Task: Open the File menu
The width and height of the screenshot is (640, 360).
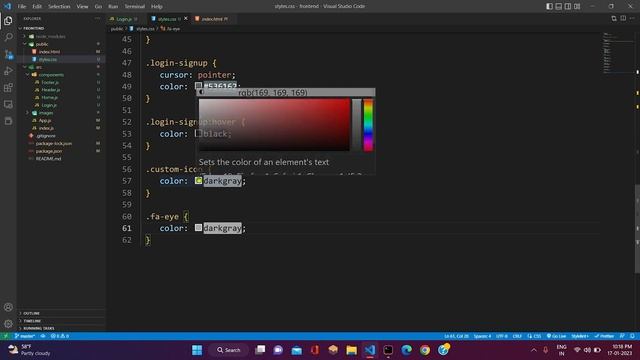Action: pyautogui.click(x=22, y=6)
